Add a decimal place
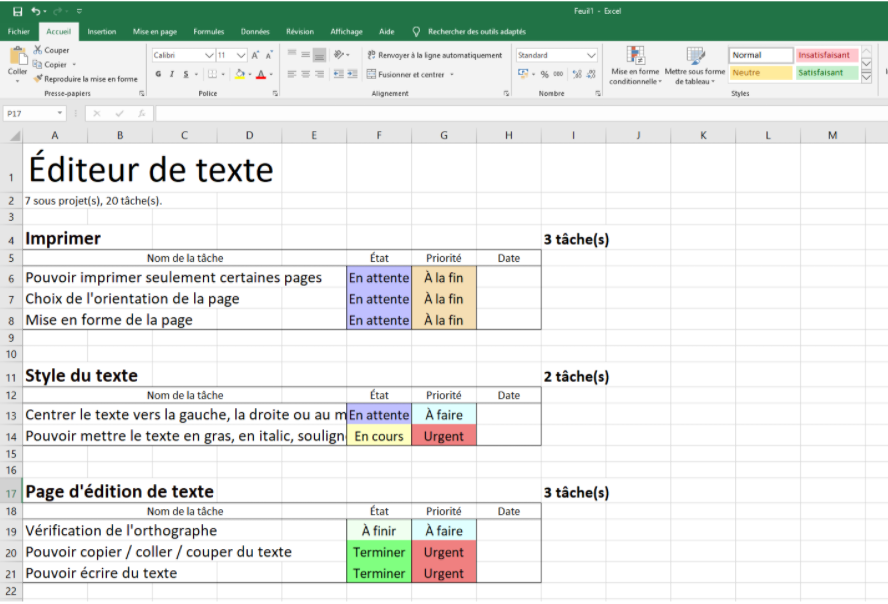 pos(577,74)
